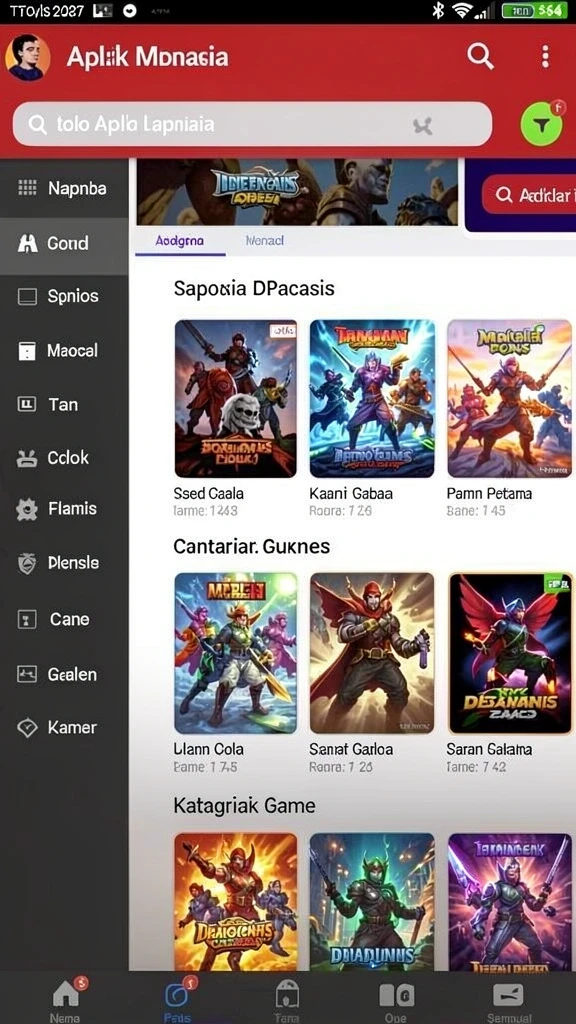This screenshot has width=576, height=1024.
Task: Click the Gealen image icon
Action: [27, 674]
